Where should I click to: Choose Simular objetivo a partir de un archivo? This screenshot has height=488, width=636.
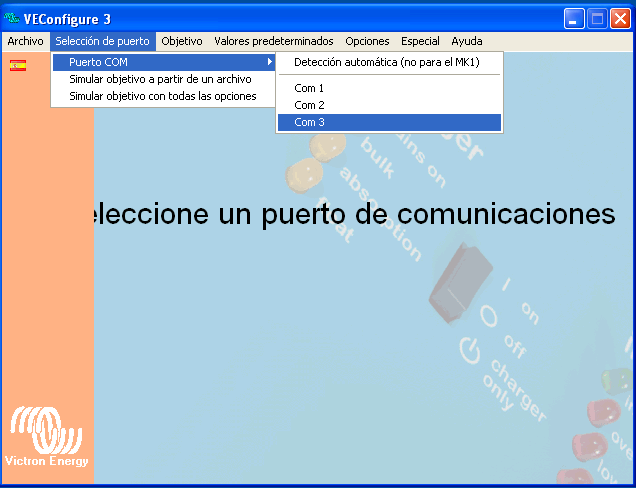click(x=164, y=80)
